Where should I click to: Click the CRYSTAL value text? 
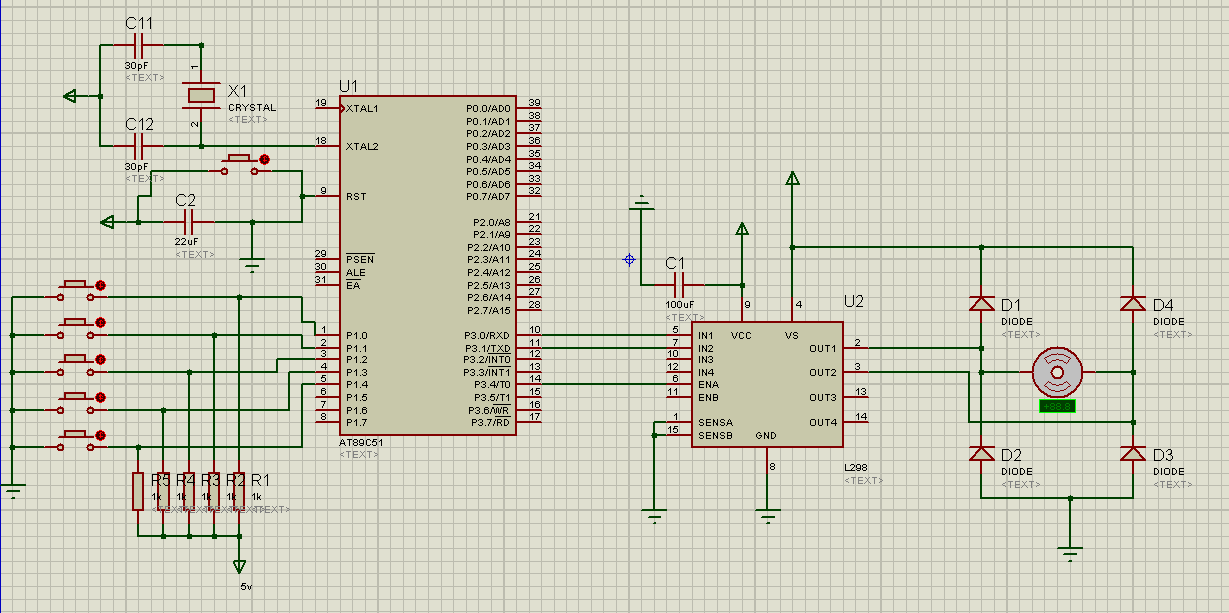click(x=252, y=108)
